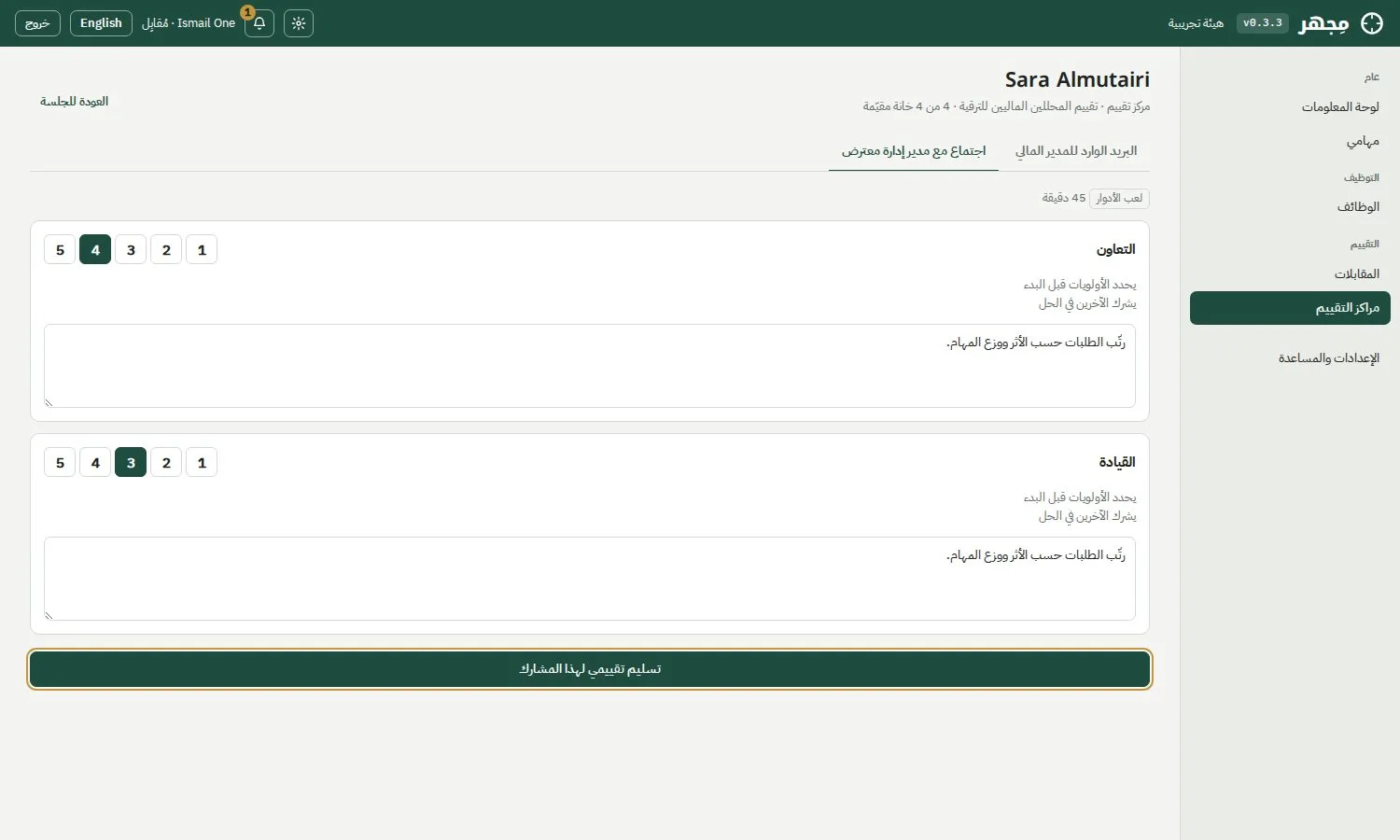Viewport: 1400px width, 840px height.
Task: Select score 3 for القيادة
Action: (131, 463)
